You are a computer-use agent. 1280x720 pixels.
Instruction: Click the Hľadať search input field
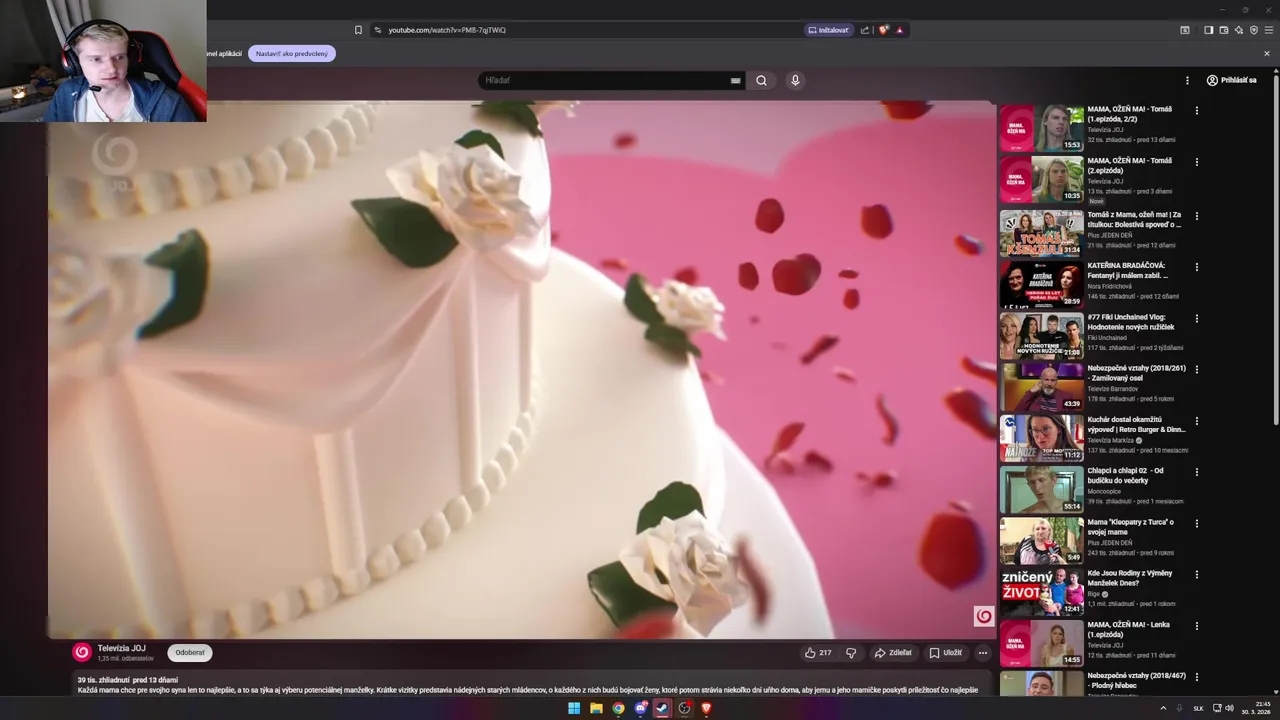pos(605,80)
